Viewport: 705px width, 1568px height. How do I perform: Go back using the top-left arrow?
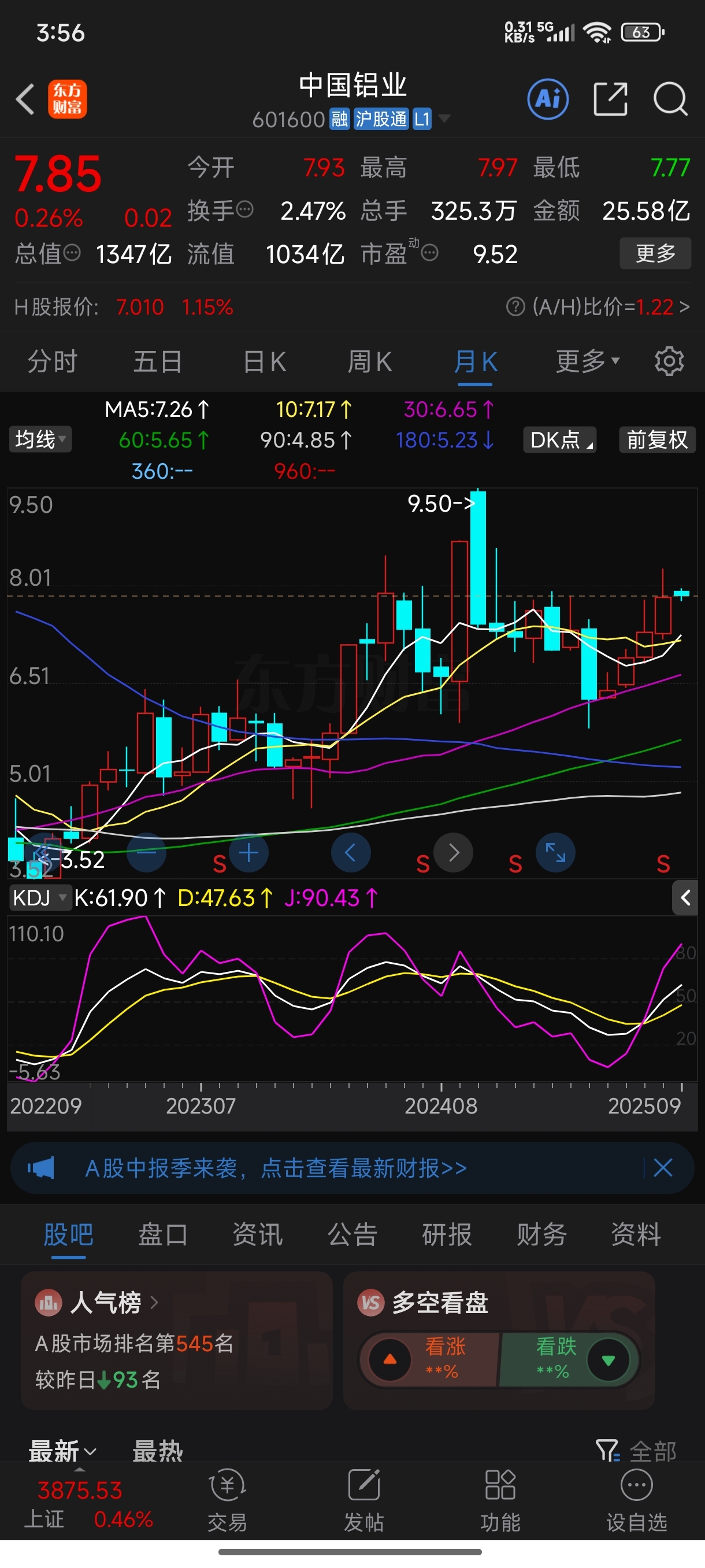[25, 99]
